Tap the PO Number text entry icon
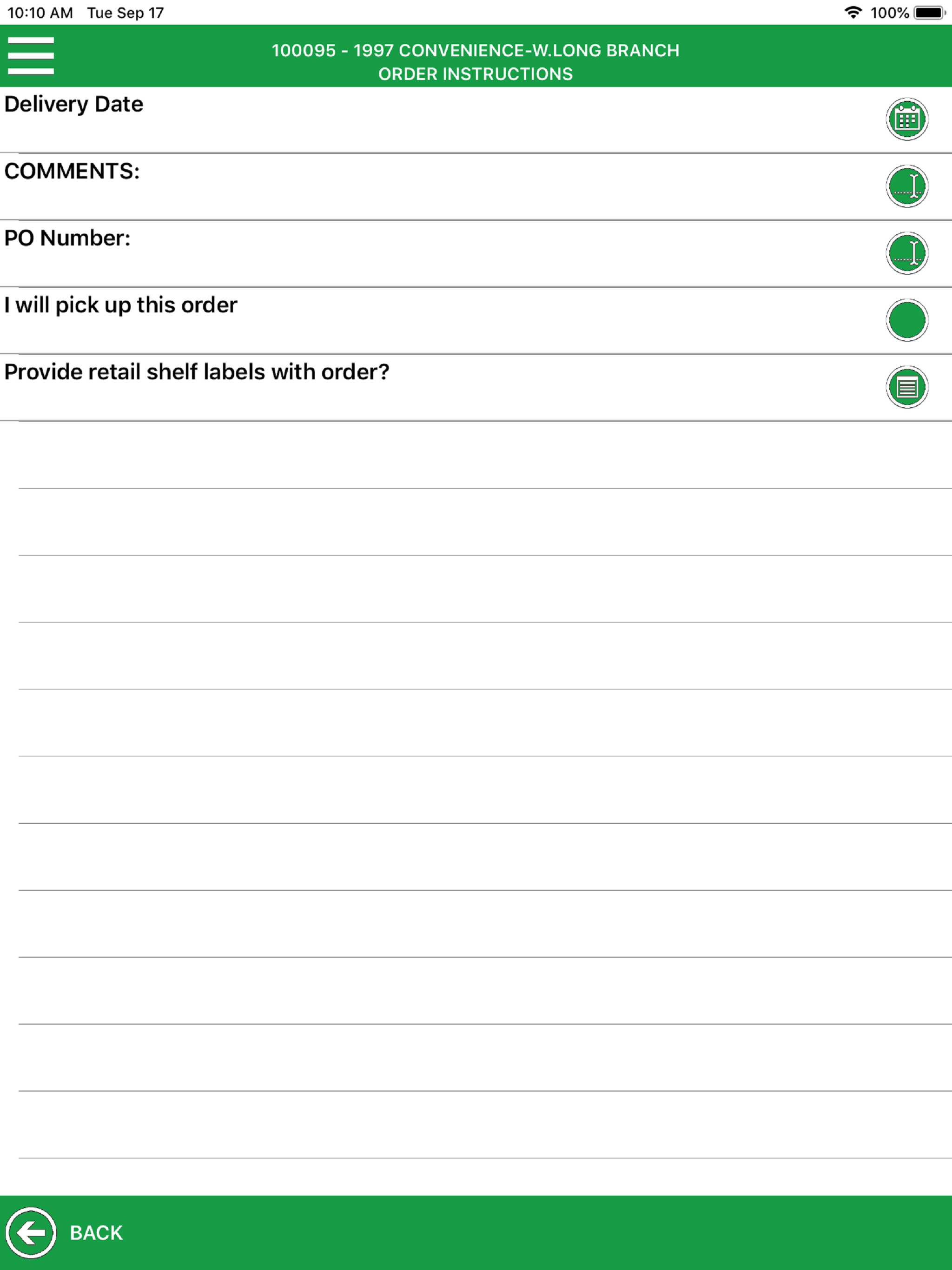Image resolution: width=952 pixels, height=1270 pixels. (x=906, y=253)
